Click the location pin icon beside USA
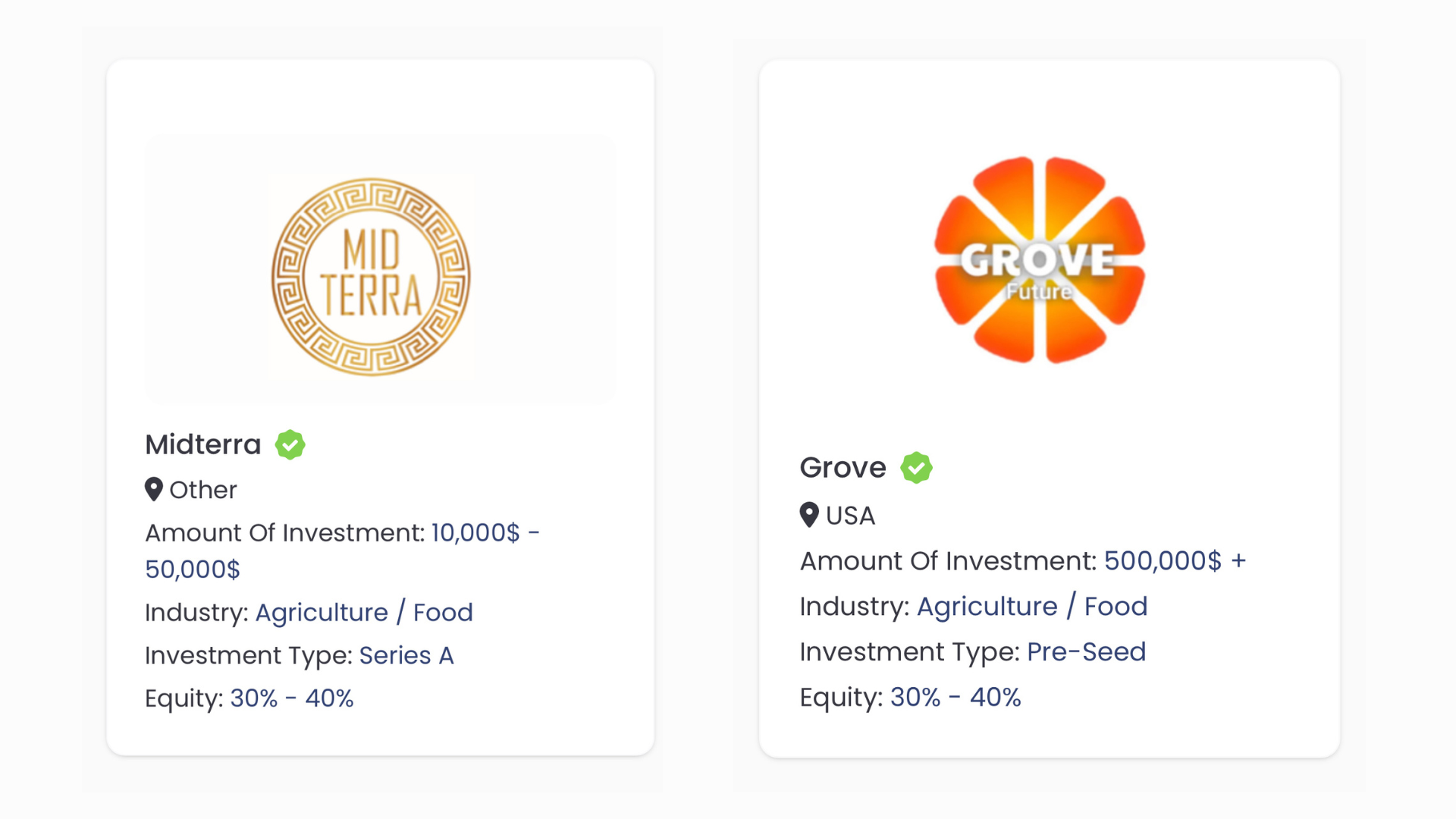Viewport: 1456px width, 819px height. point(809,516)
